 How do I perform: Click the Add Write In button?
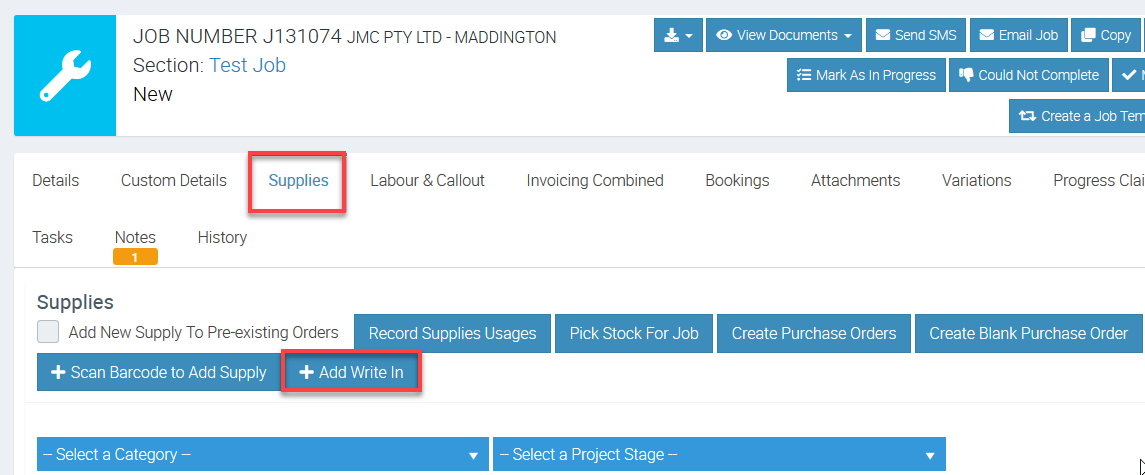(351, 373)
